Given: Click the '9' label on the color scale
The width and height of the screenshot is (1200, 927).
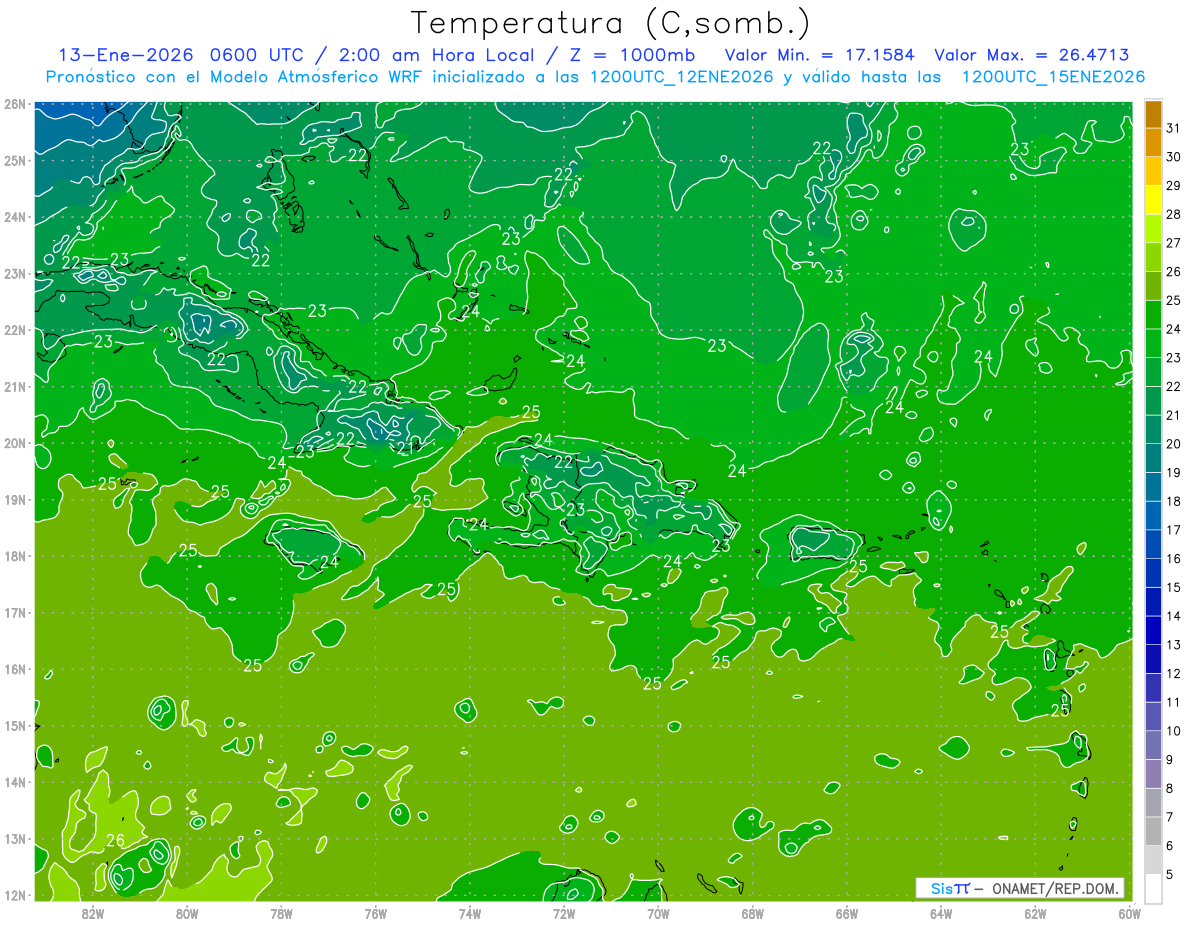Looking at the screenshot, I should click(x=1170, y=760).
